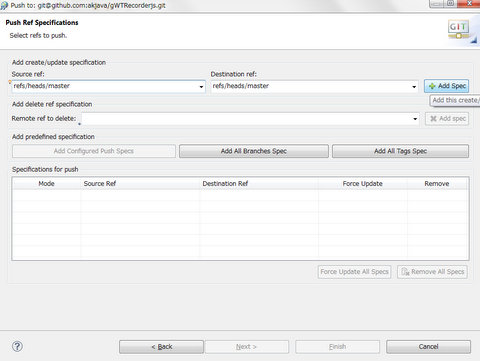The height and width of the screenshot is (361, 480).
Task: Click Force Update All Specs button
Action: (354, 272)
